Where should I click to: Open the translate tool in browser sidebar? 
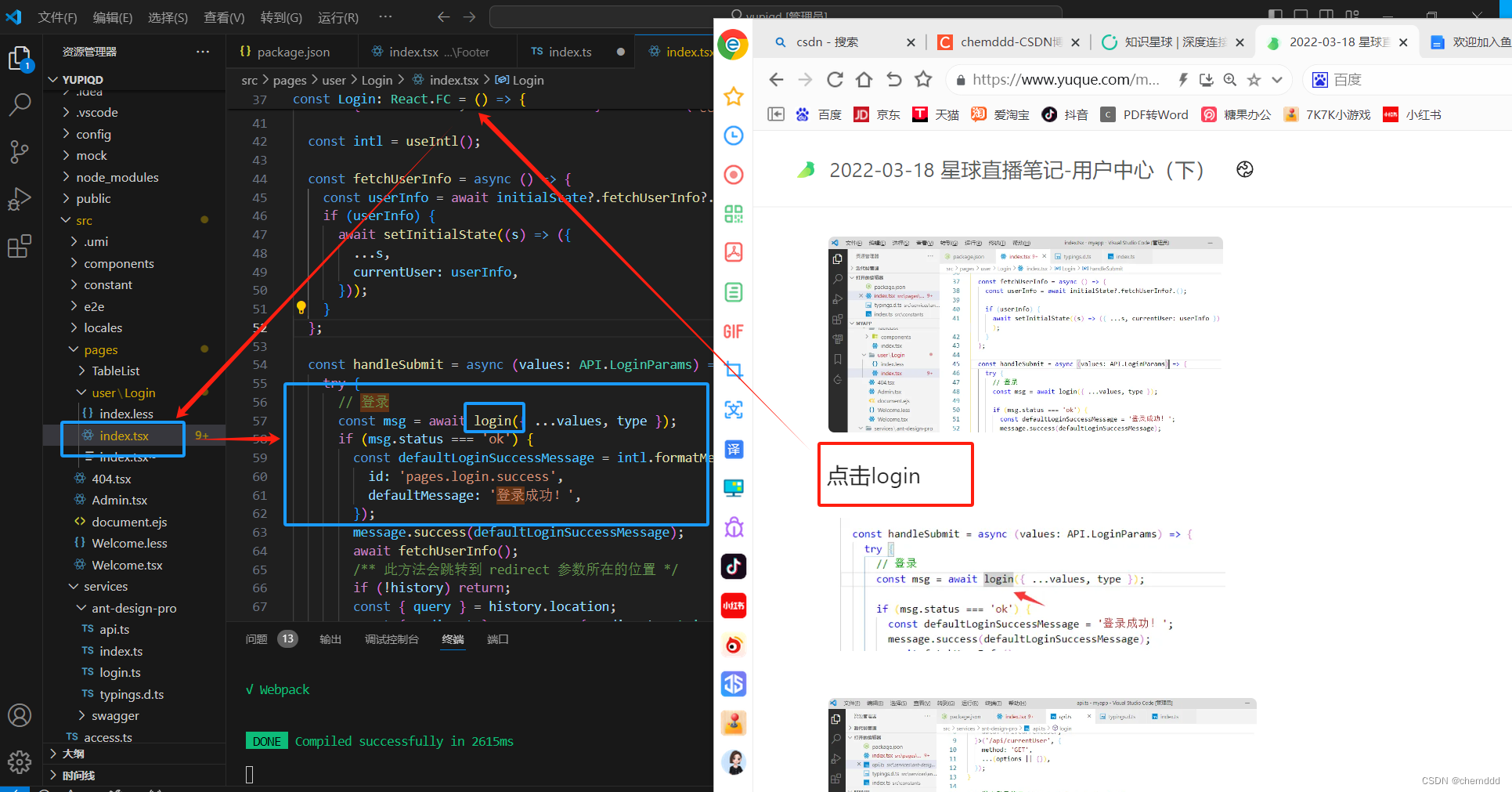tap(733, 449)
